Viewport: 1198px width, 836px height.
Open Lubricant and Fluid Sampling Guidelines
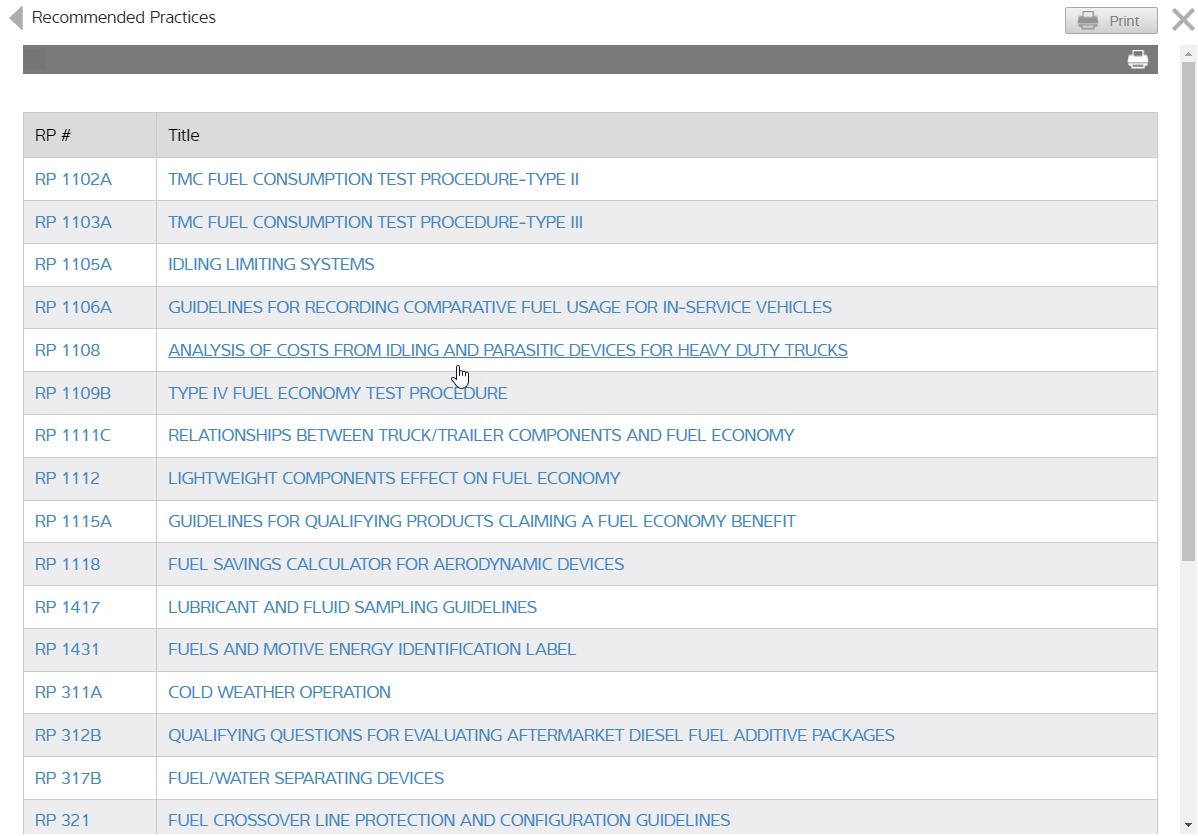[352, 608]
